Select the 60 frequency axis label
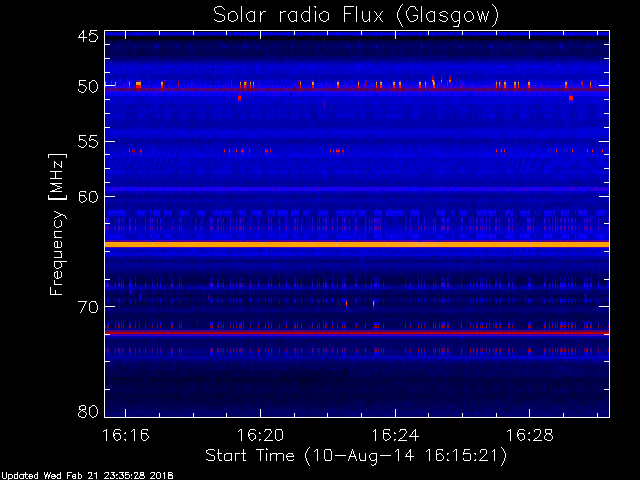Screen dimensions: 640x480 88,197
